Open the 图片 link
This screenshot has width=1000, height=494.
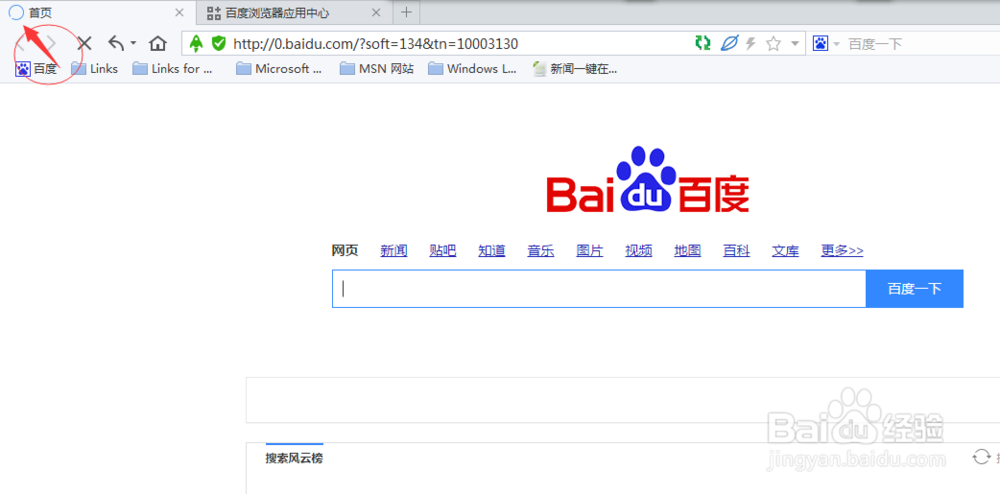click(590, 251)
